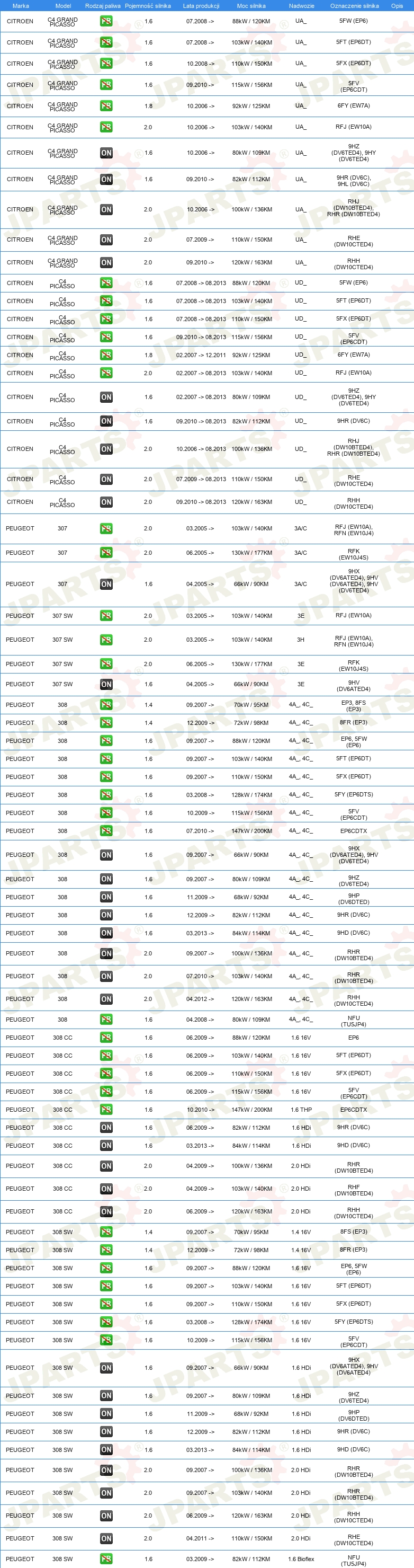The image size is (414, 1568).
Task: Click ON icon for C4 Picasso 9HR (DV6C) 82kW
Action: [106, 421]
